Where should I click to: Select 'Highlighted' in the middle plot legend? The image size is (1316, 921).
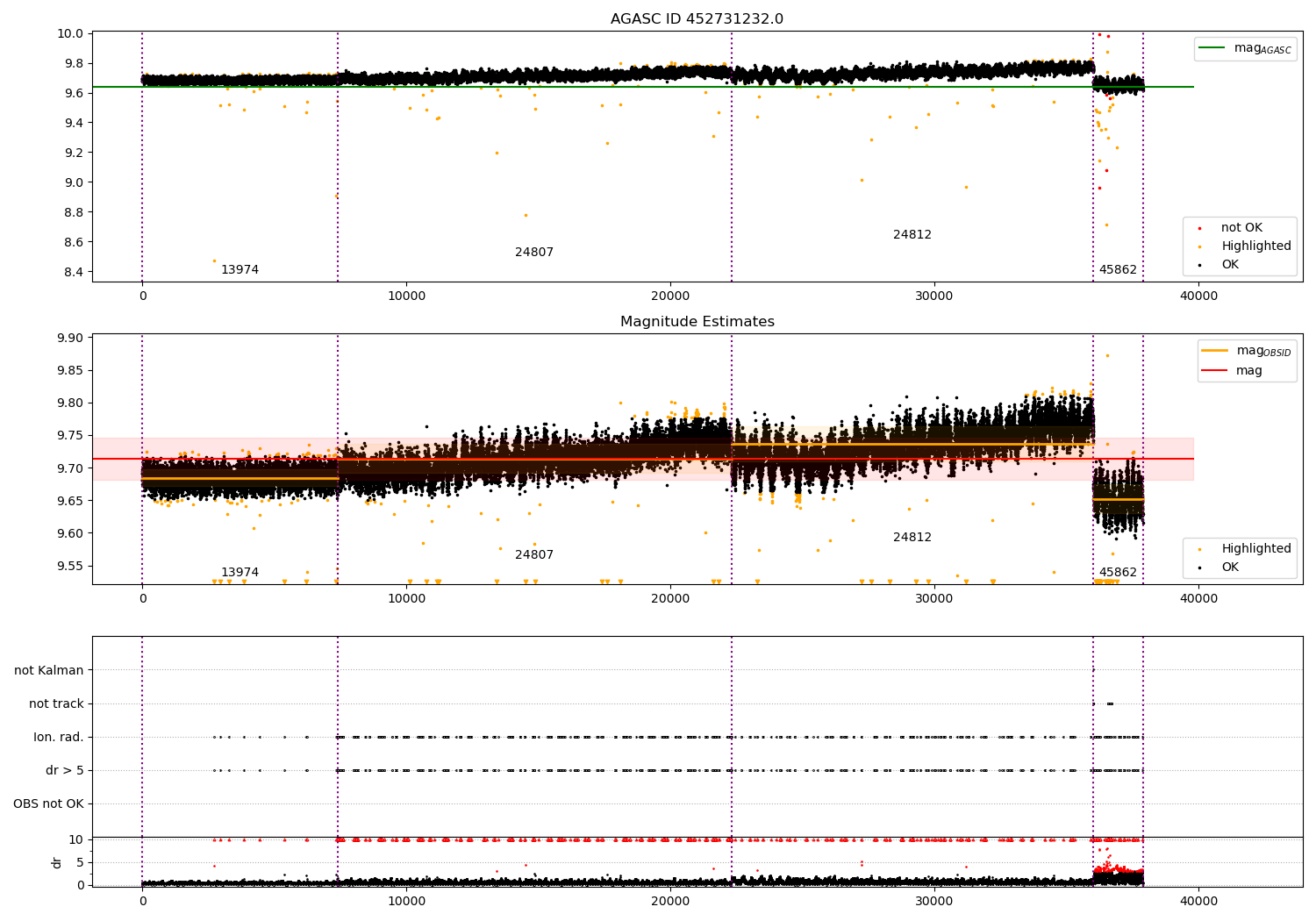click(1256, 548)
